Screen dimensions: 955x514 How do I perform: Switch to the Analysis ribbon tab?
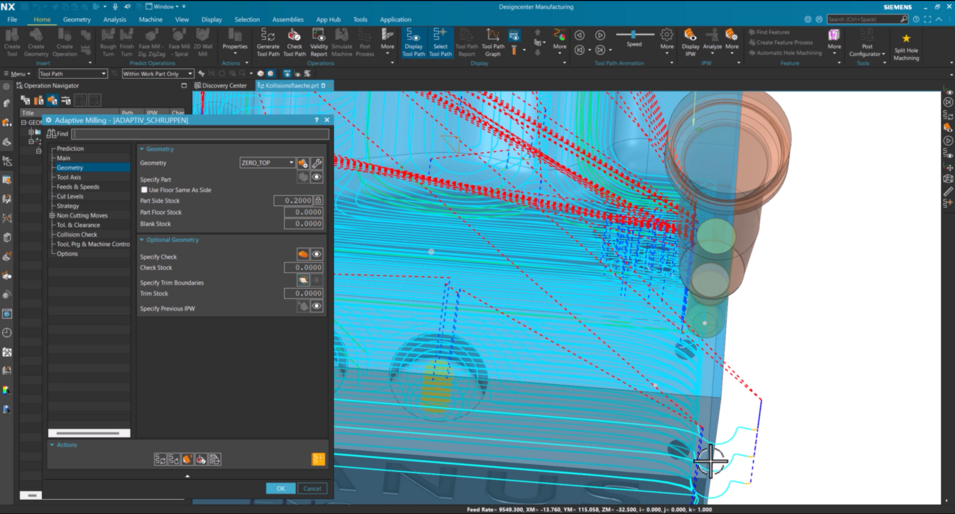point(115,19)
